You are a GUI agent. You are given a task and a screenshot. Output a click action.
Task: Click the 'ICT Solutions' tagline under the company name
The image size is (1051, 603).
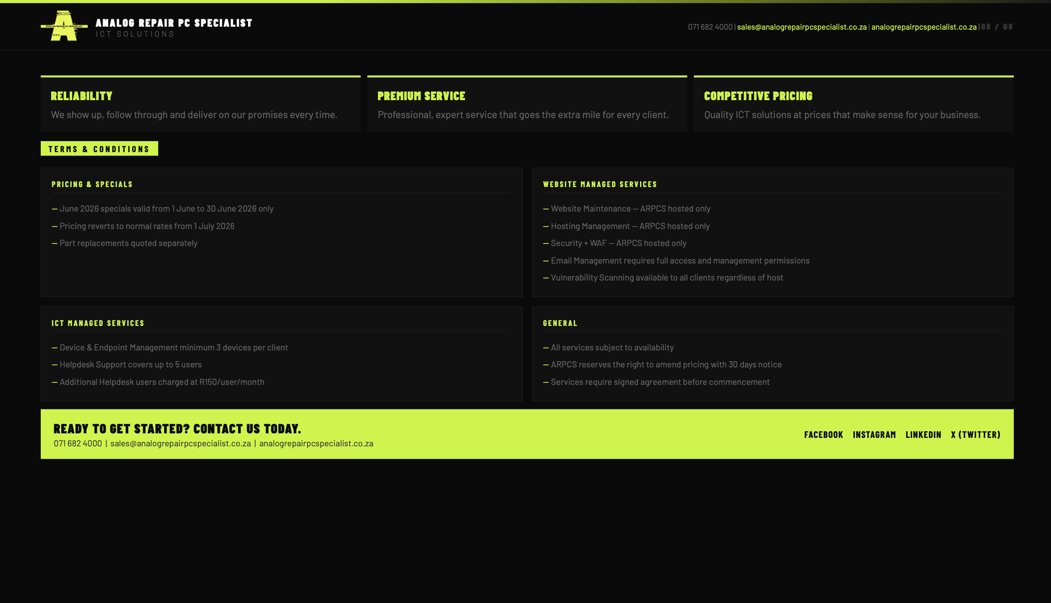tap(135, 34)
